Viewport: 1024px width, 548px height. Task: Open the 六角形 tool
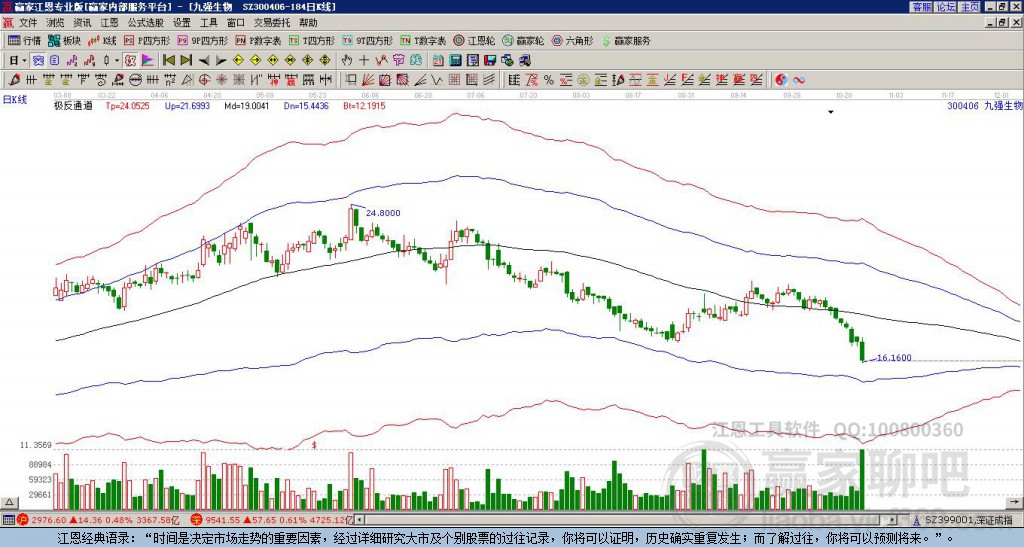573,40
